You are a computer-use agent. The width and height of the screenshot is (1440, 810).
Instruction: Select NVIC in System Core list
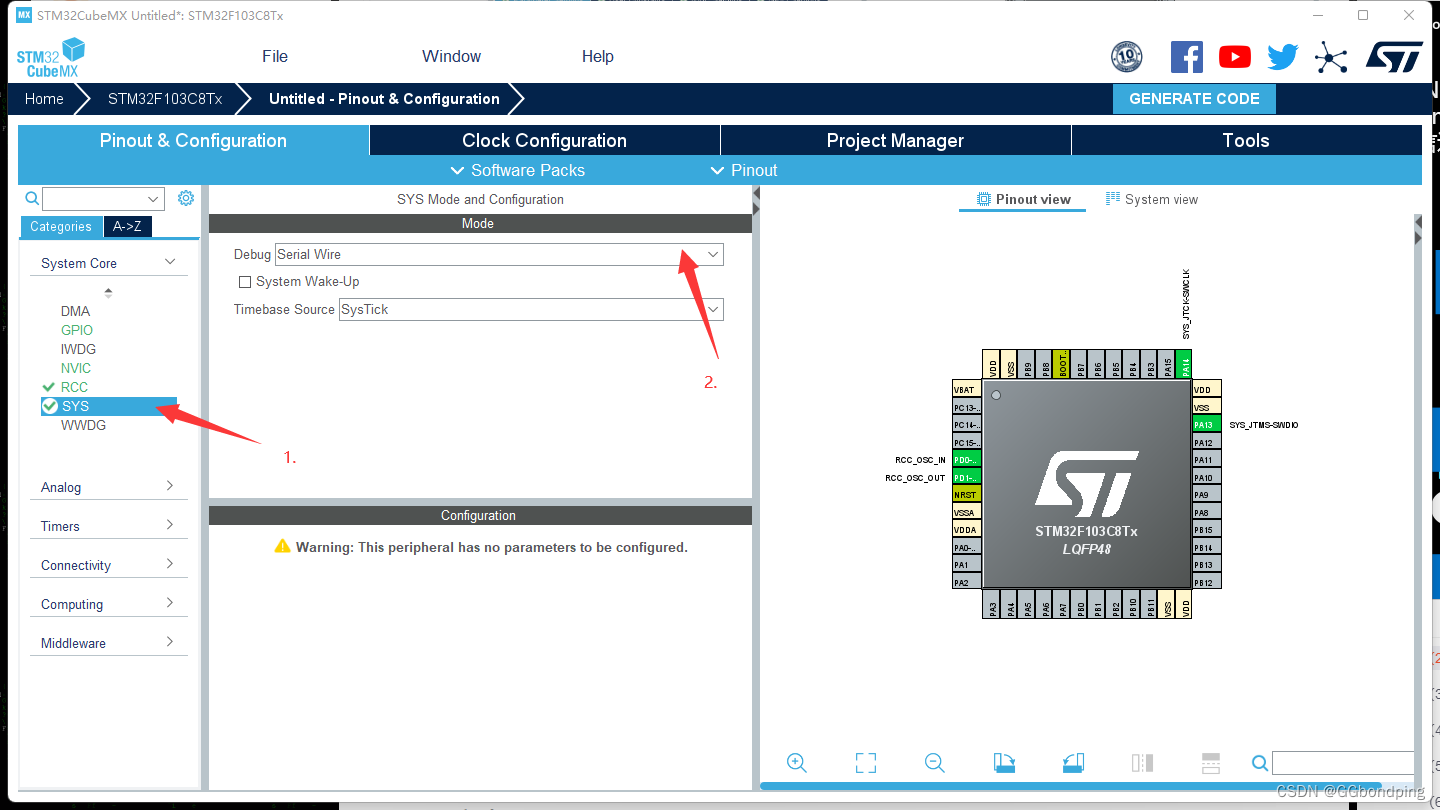click(76, 368)
